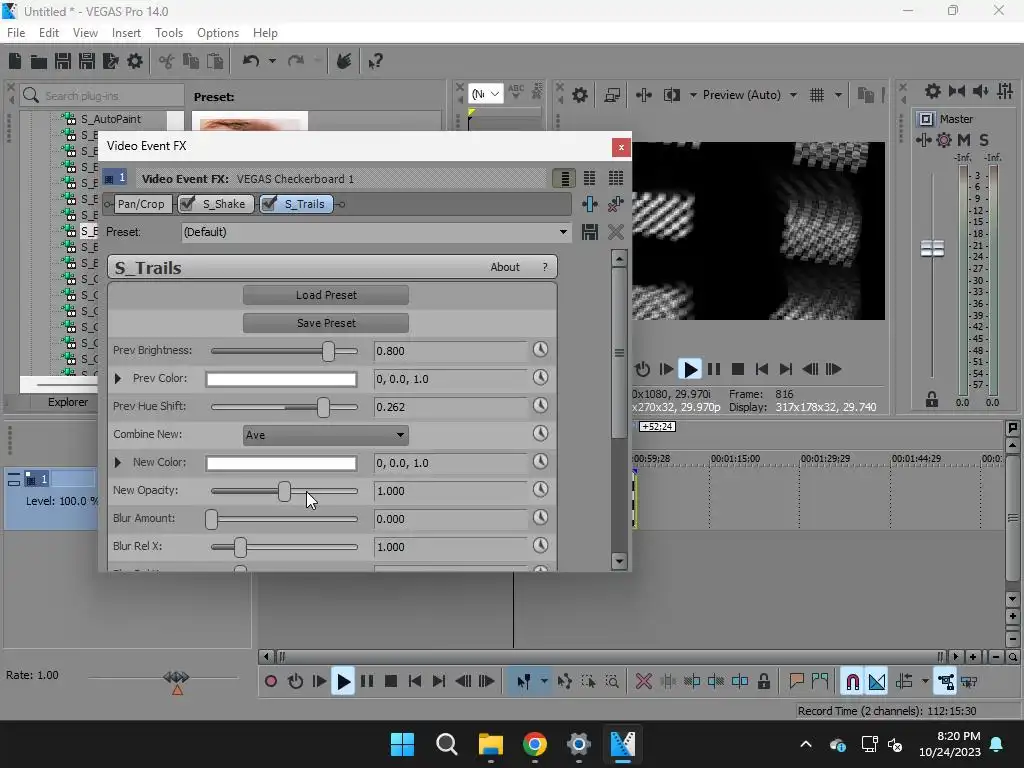Click the Search plug-ins field
Image resolution: width=1024 pixels, height=768 pixels.
tap(102, 95)
